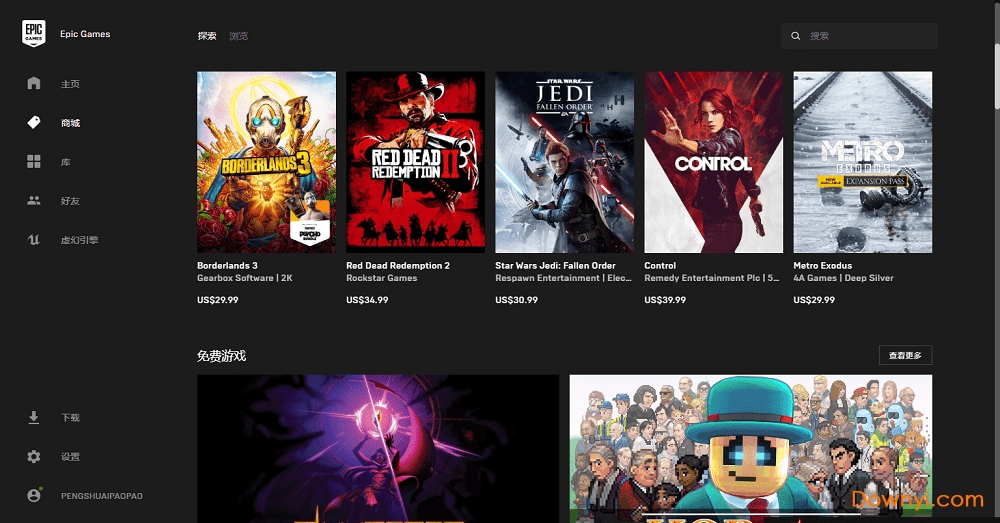The image size is (1000, 523).
Task: Open the friends icon (好友)
Action: click(x=34, y=200)
